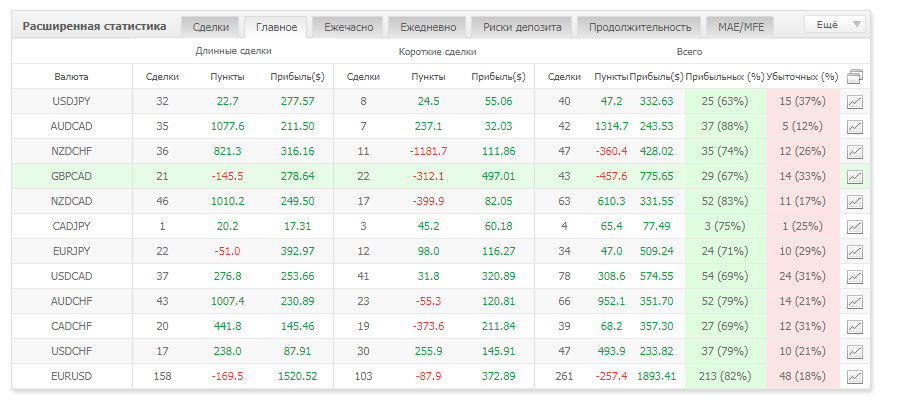The width and height of the screenshot is (912, 409).
Task: Click the 37 (88%) profitable cell
Action: (x=724, y=126)
